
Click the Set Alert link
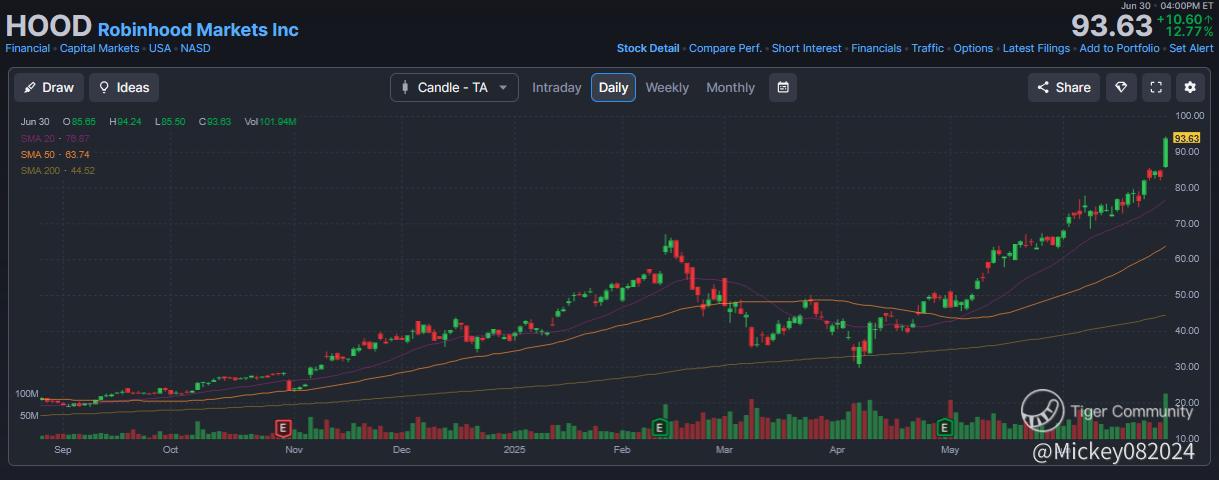[x=1191, y=48]
